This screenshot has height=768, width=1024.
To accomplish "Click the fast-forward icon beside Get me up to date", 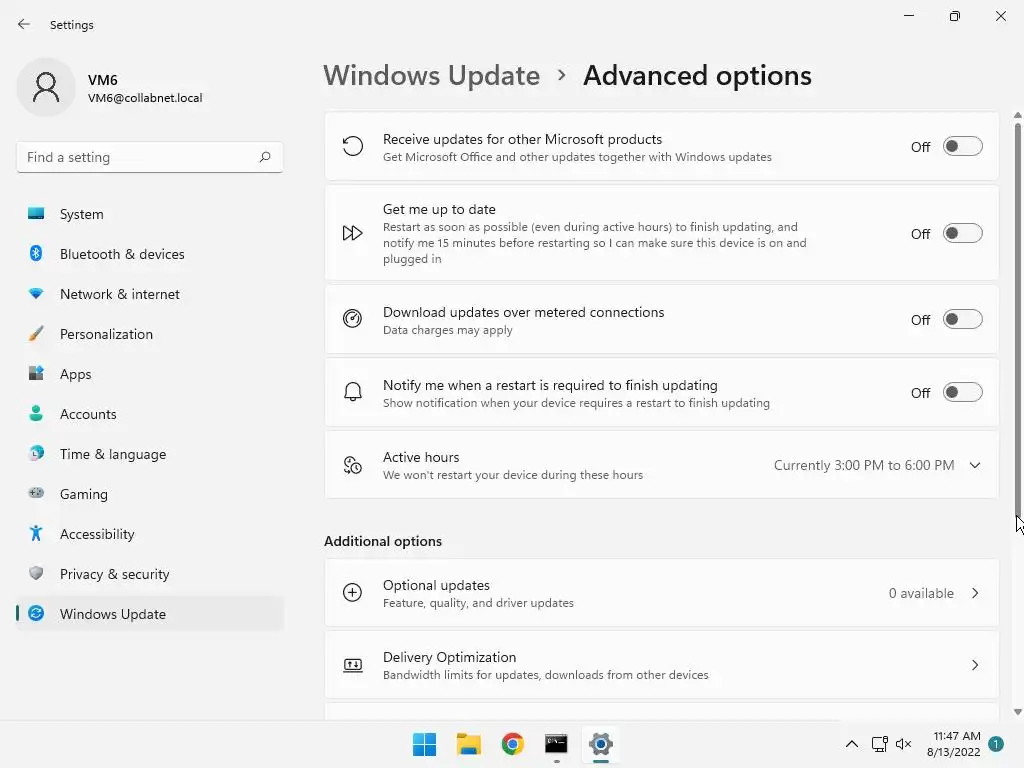I will tap(353, 233).
